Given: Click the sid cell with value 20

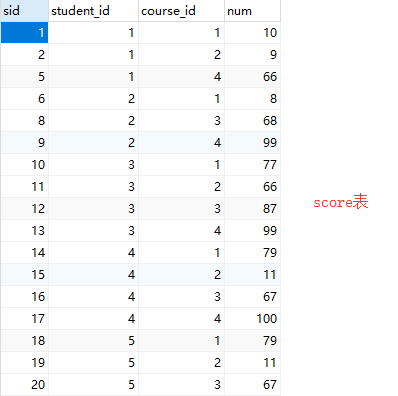Looking at the screenshot, I should tap(24, 385).
